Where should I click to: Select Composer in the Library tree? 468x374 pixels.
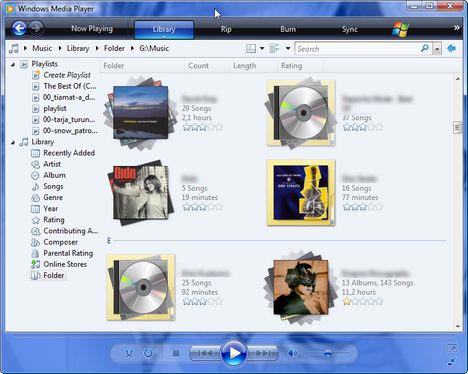60,242
